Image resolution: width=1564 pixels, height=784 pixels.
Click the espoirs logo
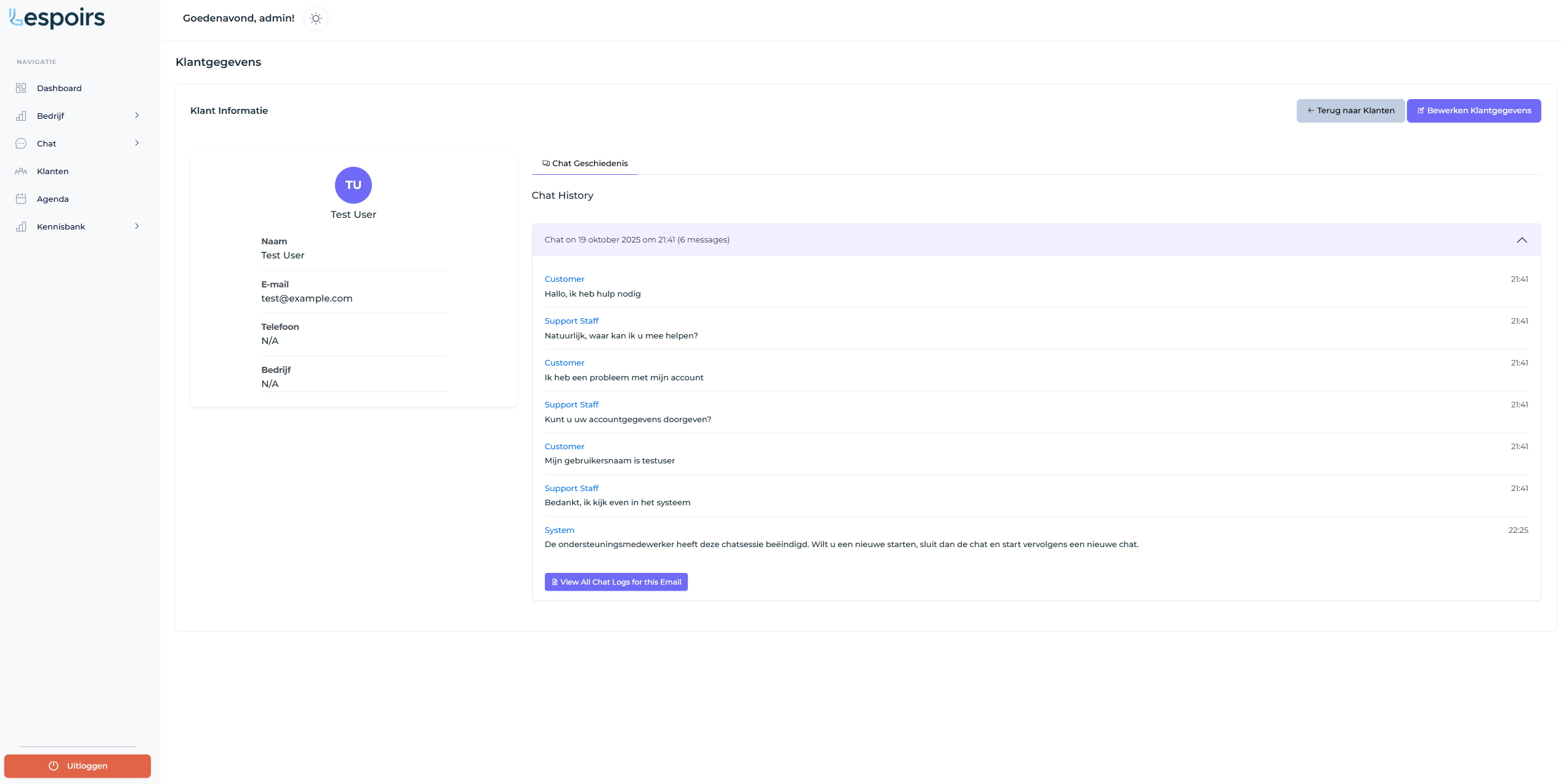[57, 18]
